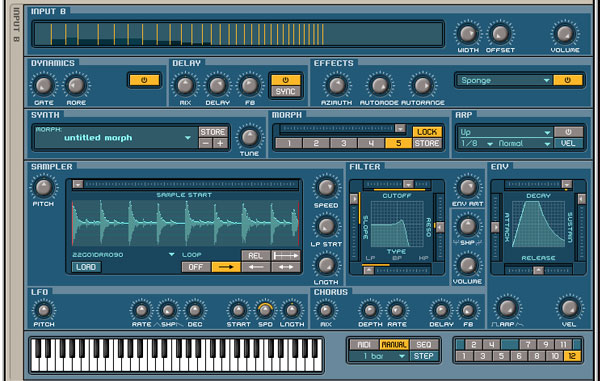Switch to MIDI mode tab
Image resolution: width=600 pixels, height=381 pixels.
click(364, 345)
